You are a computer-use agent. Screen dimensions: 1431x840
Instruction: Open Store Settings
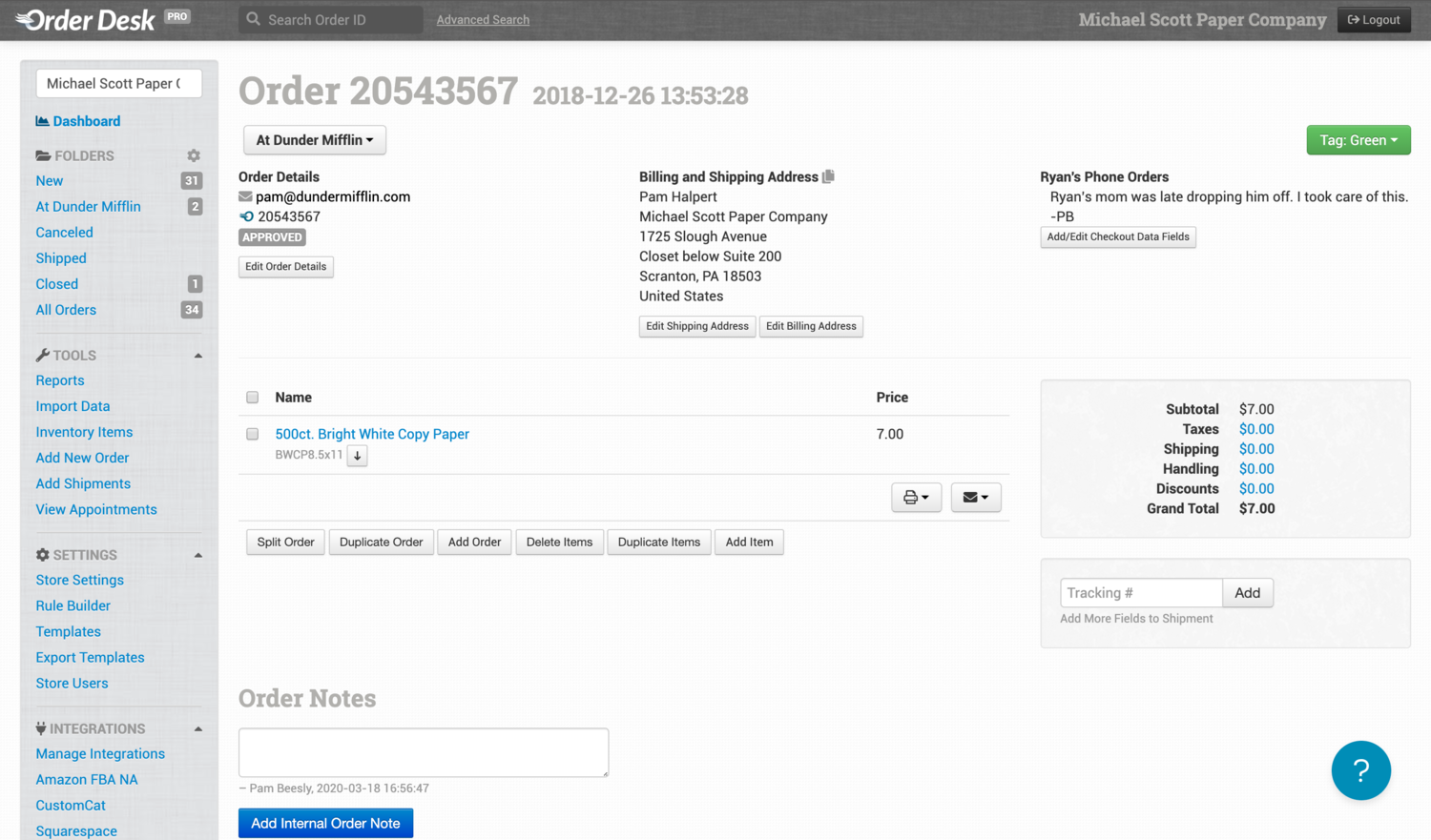[80, 580]
